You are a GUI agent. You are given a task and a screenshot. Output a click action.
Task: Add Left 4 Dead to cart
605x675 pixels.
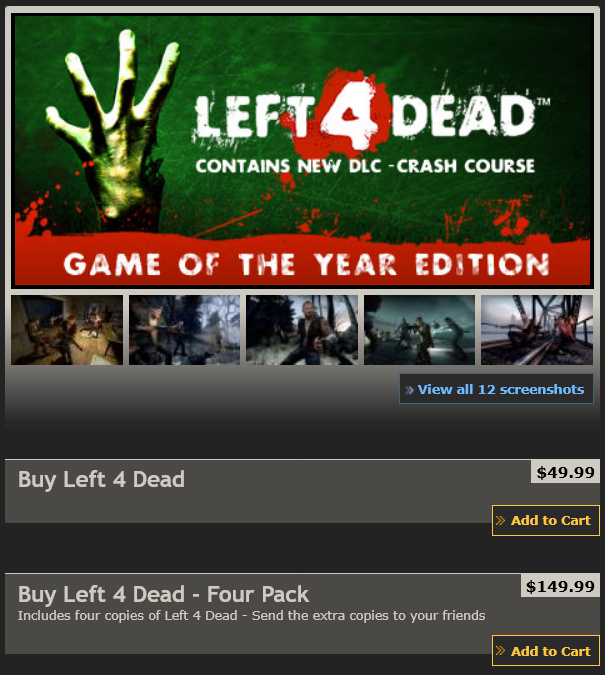pos(546,520)
